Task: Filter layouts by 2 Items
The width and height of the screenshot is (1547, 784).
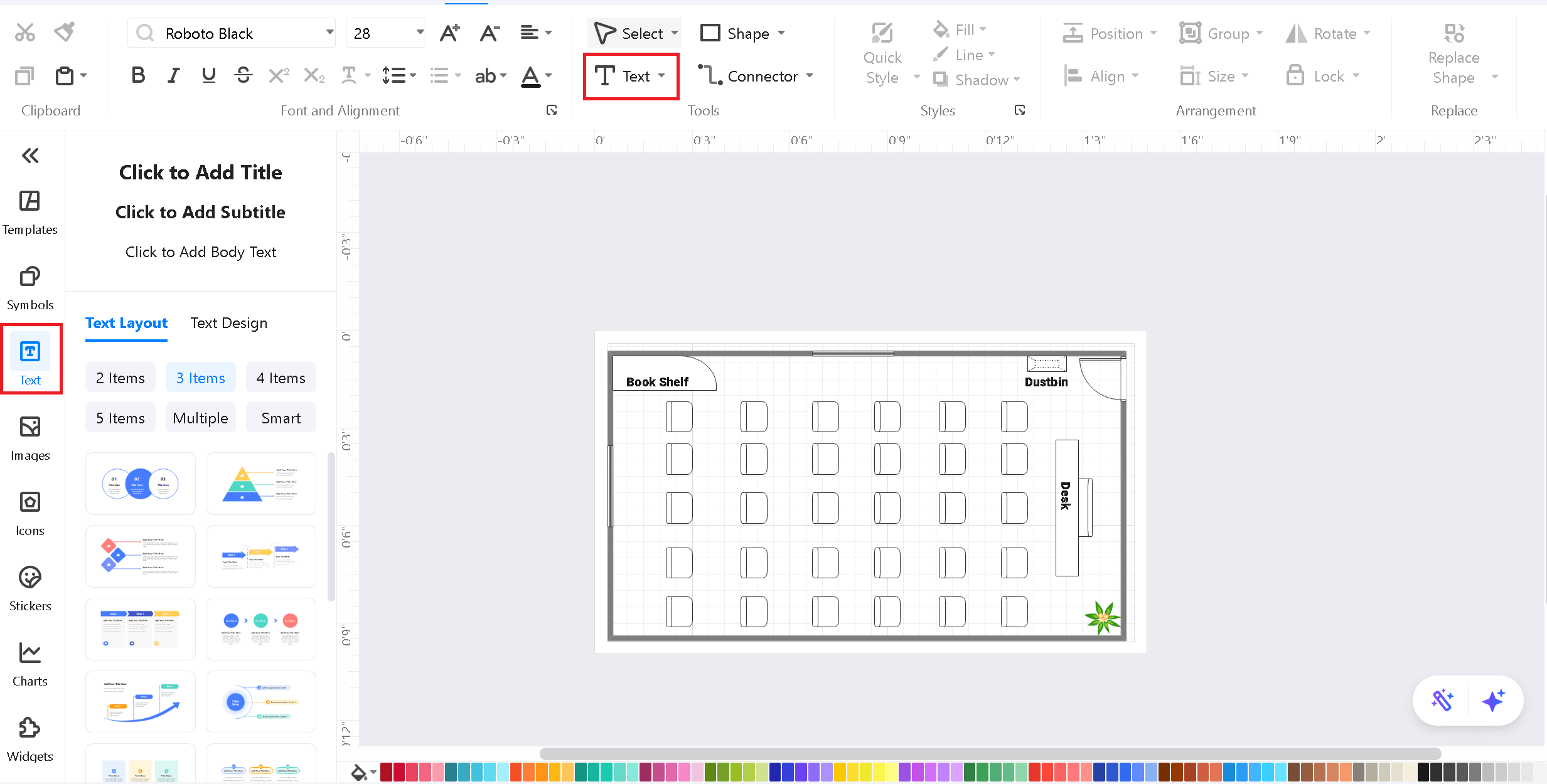Action: (120, 378)
